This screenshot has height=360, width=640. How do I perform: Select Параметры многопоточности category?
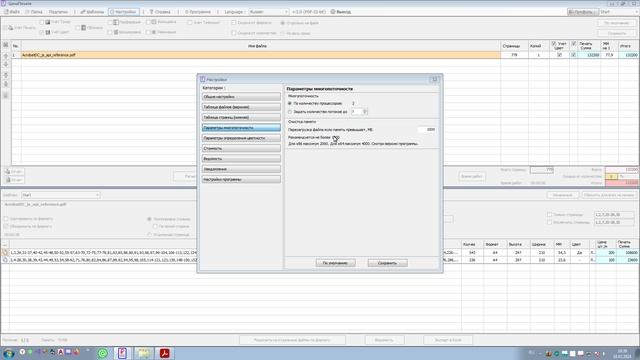click(241, 128)
